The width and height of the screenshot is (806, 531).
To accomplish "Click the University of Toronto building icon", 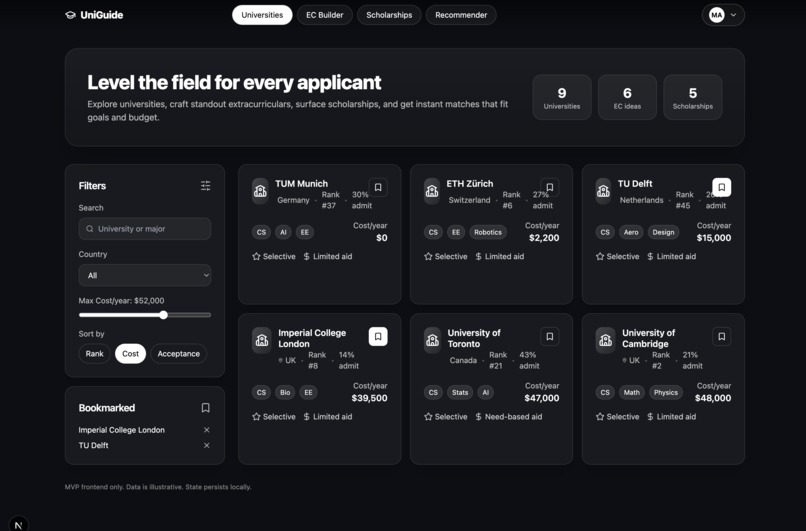I will 433,340.
